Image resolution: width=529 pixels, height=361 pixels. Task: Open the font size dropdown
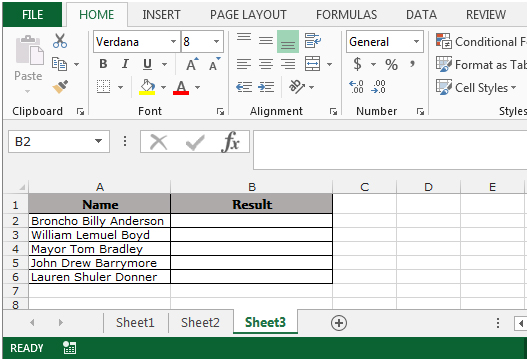[216, 41]
